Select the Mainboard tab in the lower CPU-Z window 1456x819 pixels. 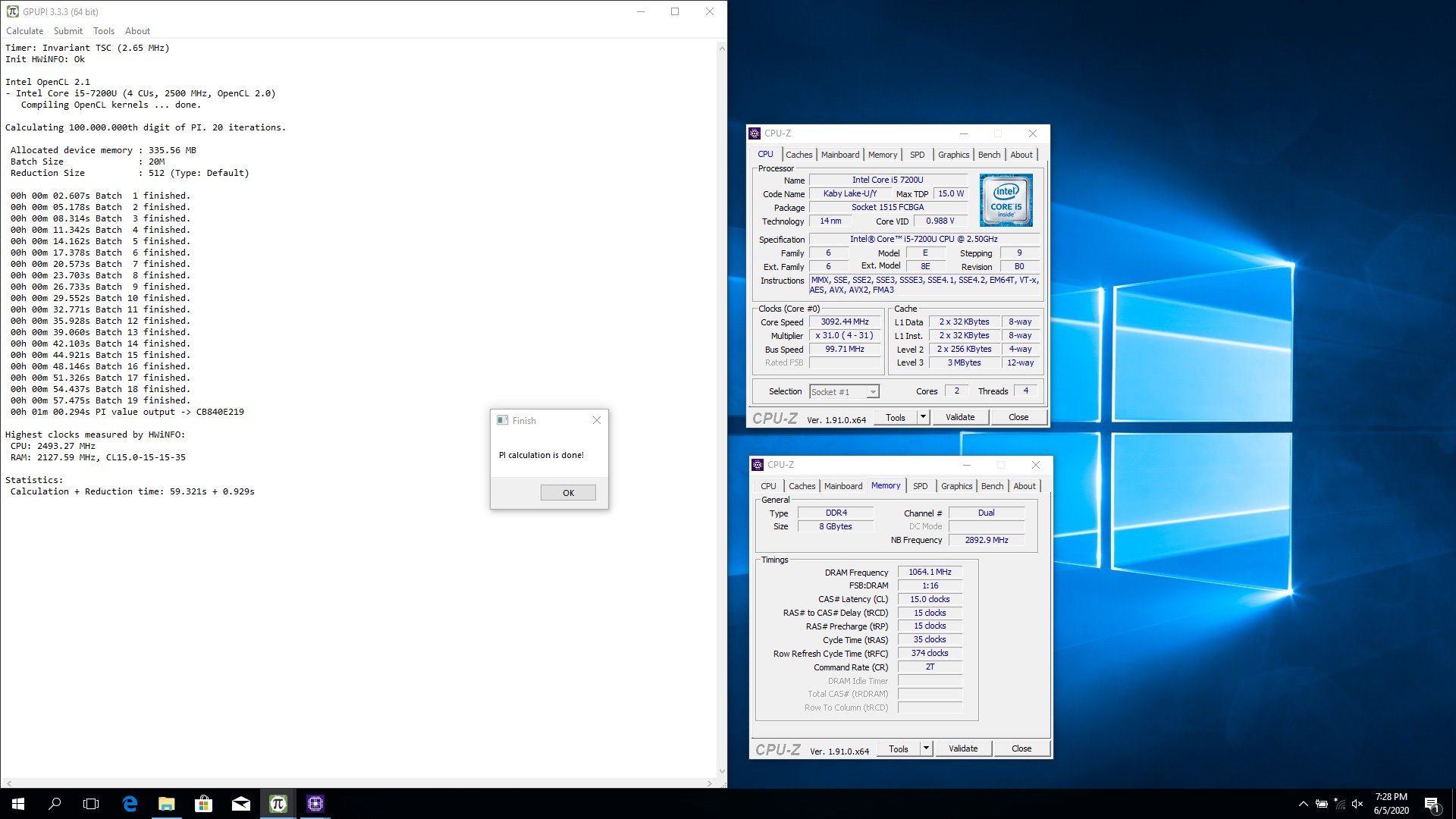click(843, 486)
